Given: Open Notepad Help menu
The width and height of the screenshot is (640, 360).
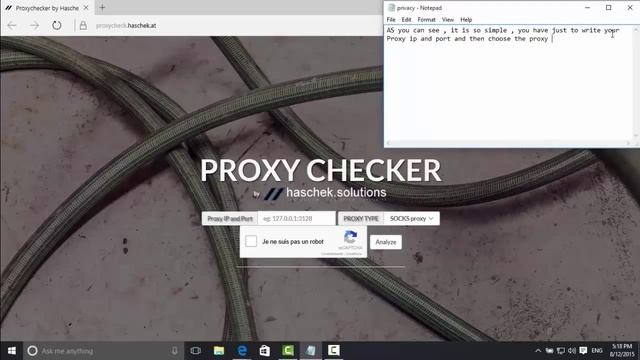Looking at the screenshot, I should (x=466, y=20).
